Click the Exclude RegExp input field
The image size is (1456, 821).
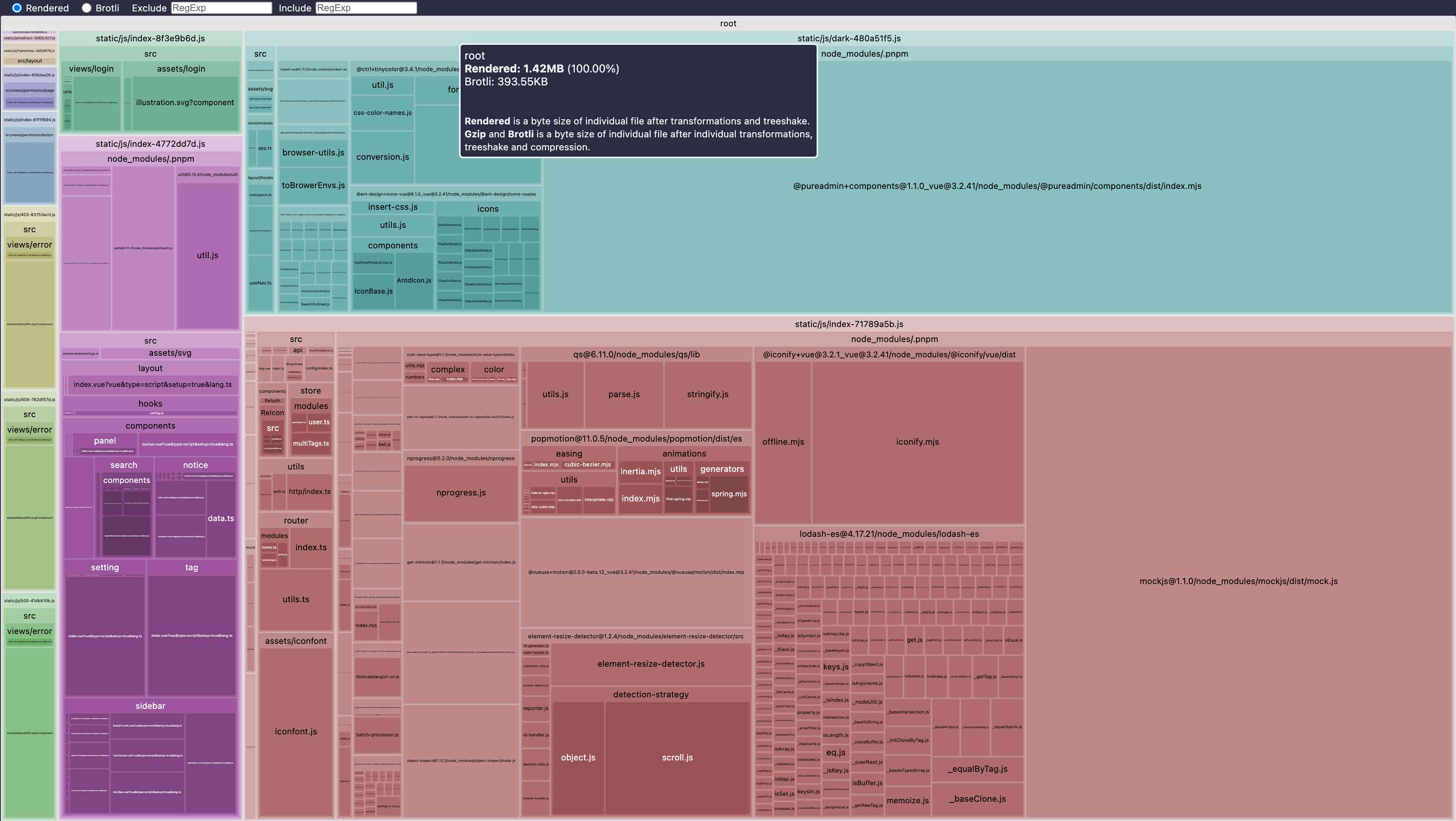pyautogui.click(x=221, y=8)
